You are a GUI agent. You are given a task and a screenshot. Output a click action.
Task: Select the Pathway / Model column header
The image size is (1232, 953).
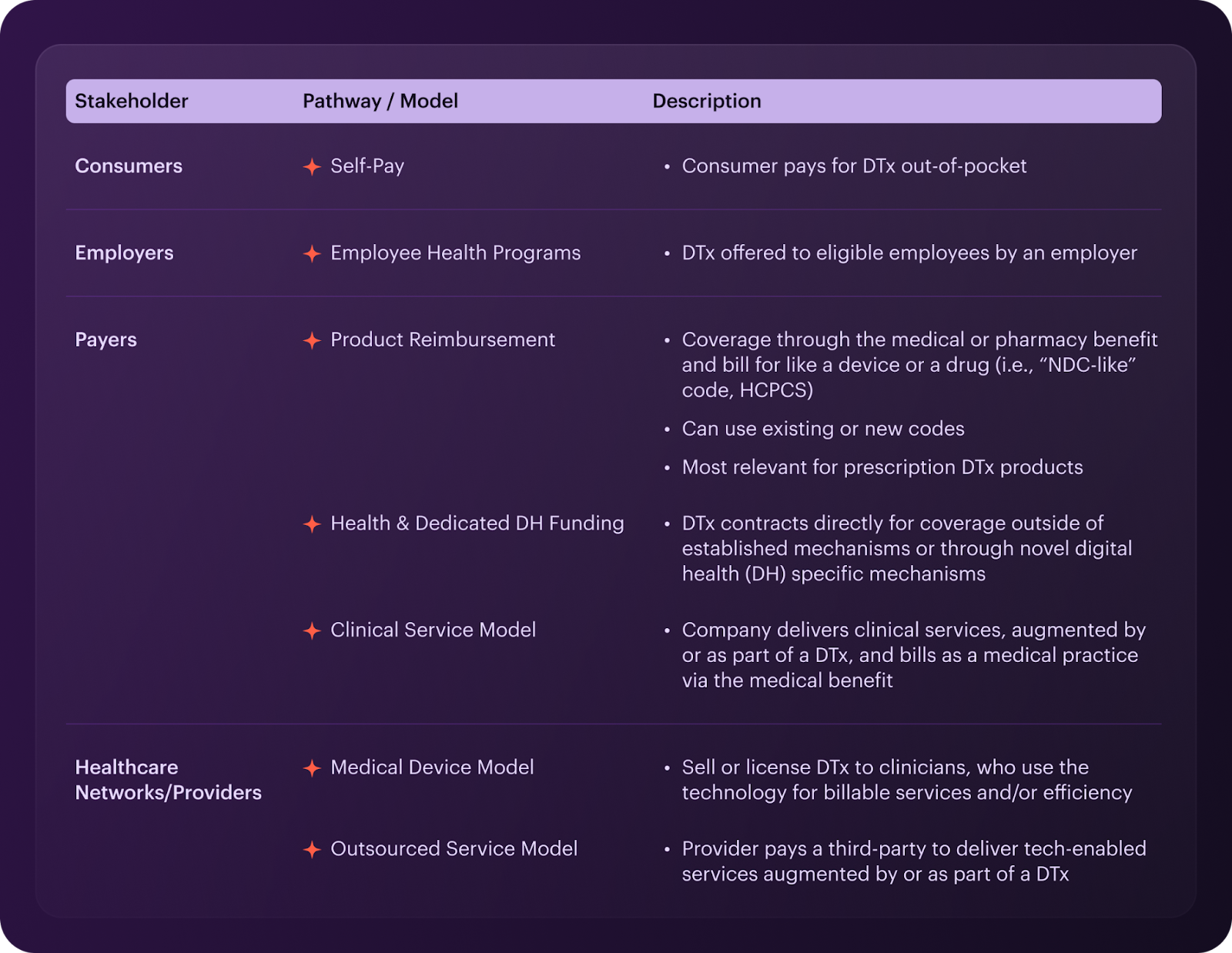380,101
